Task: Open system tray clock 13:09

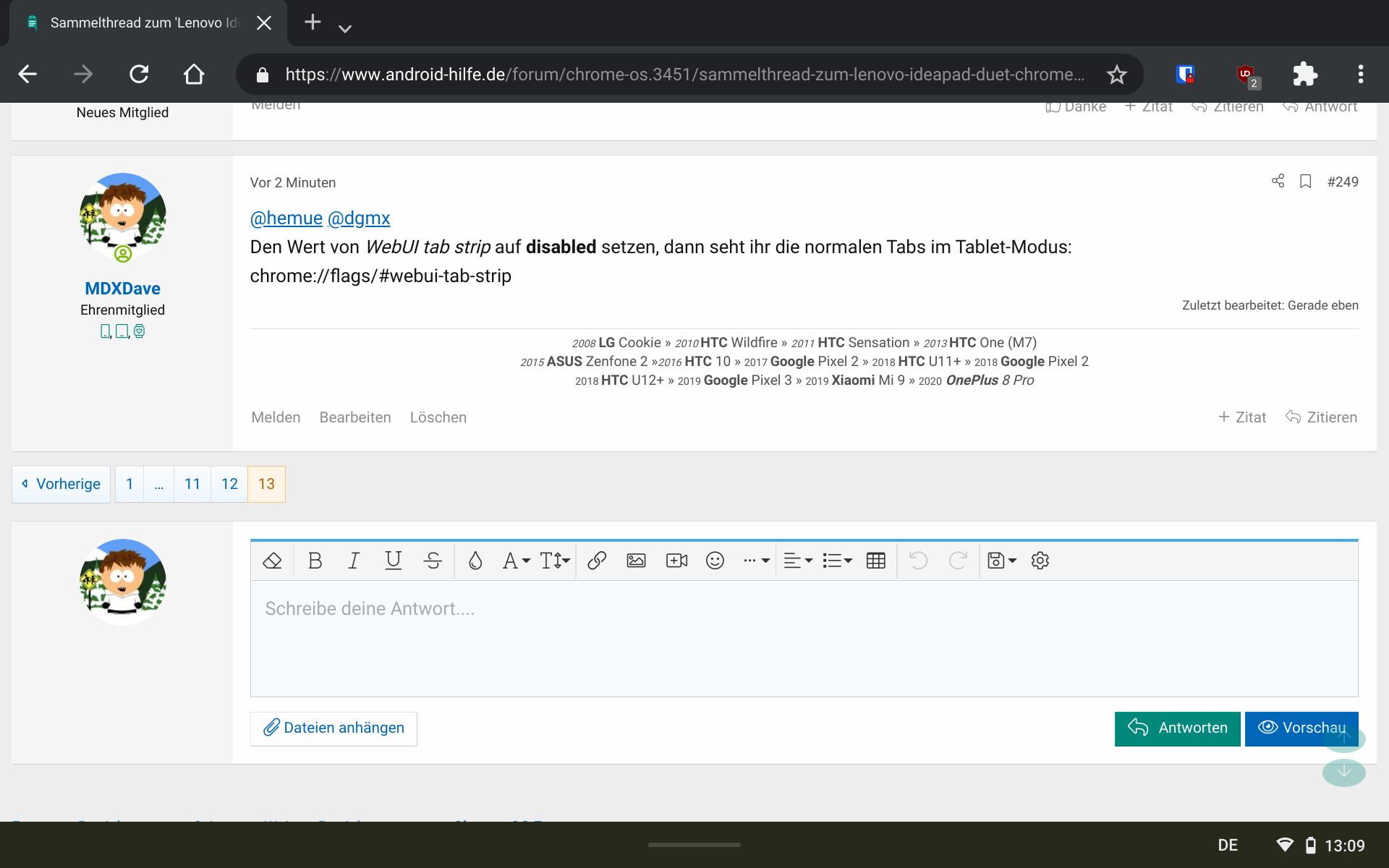Action: point(1344,845)
